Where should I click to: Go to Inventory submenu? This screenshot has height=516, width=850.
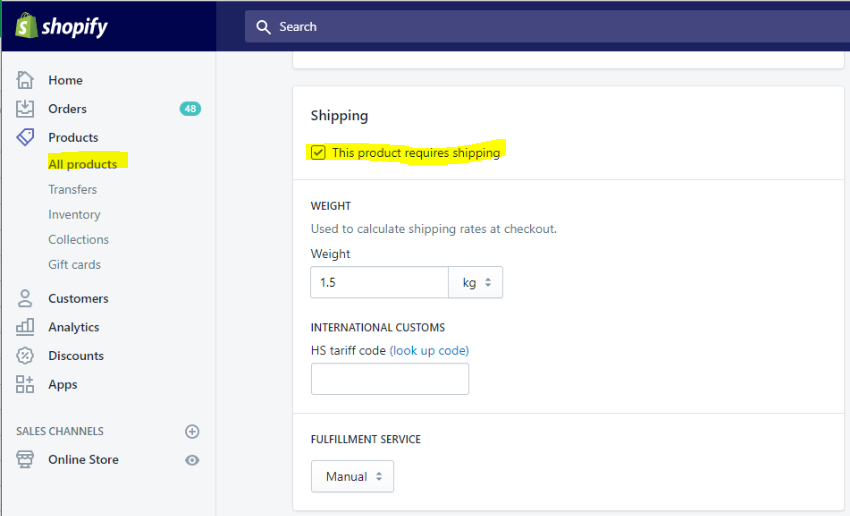[x=74, y=215]
